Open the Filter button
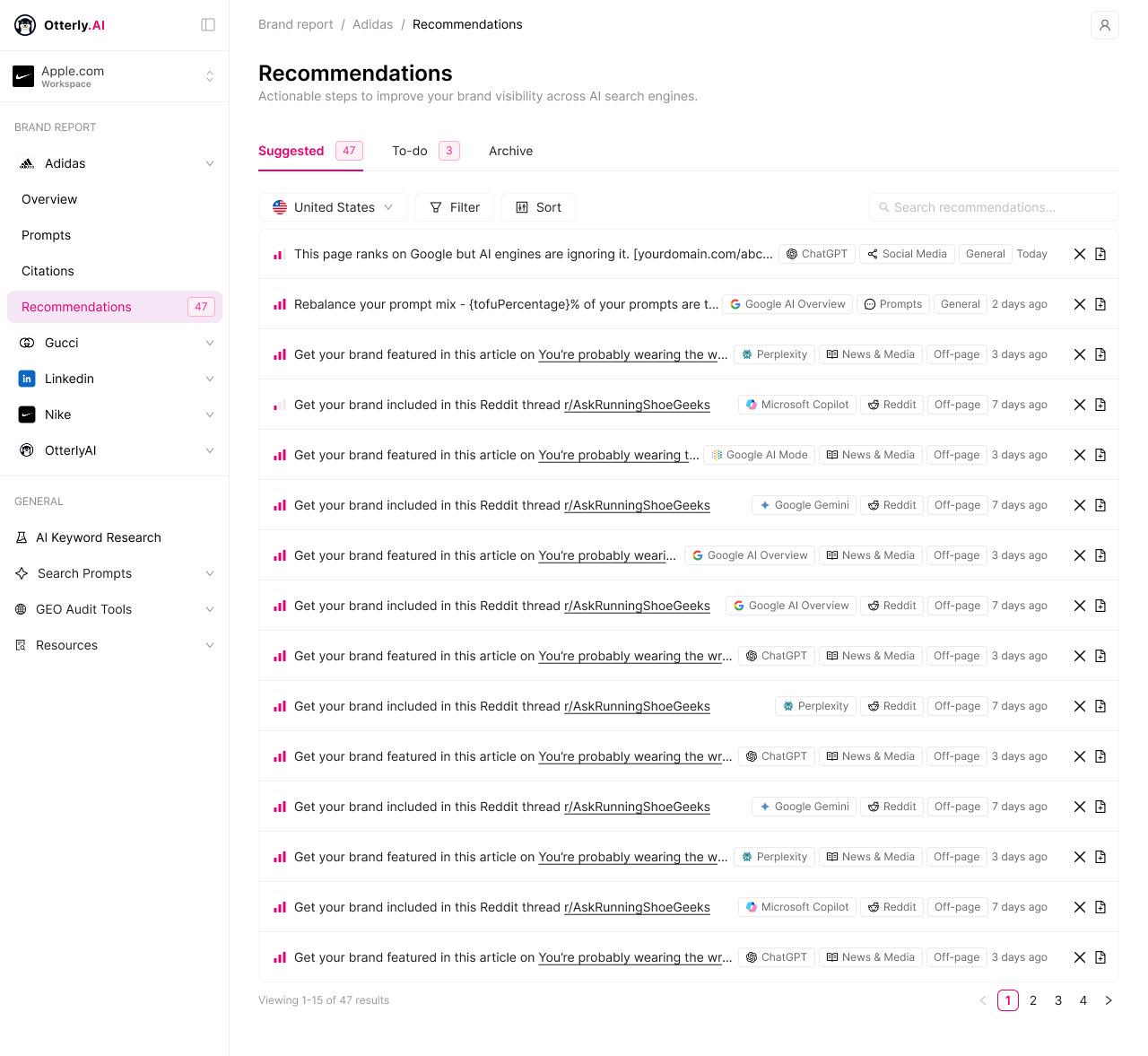 point(455,207)
